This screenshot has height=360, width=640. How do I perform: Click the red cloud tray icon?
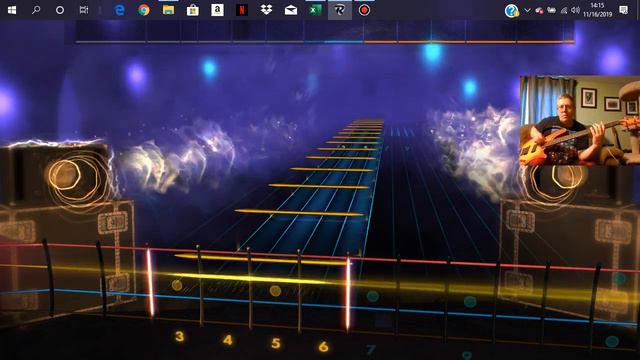click(x=539, y=11)
